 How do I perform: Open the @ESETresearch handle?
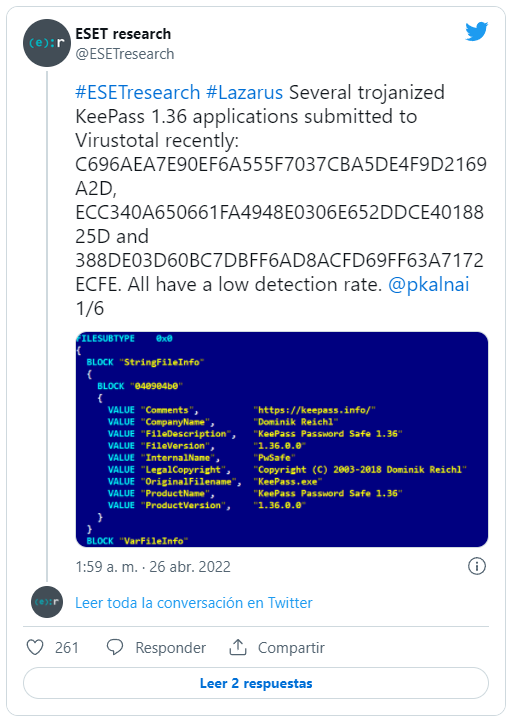click(125, 54)
